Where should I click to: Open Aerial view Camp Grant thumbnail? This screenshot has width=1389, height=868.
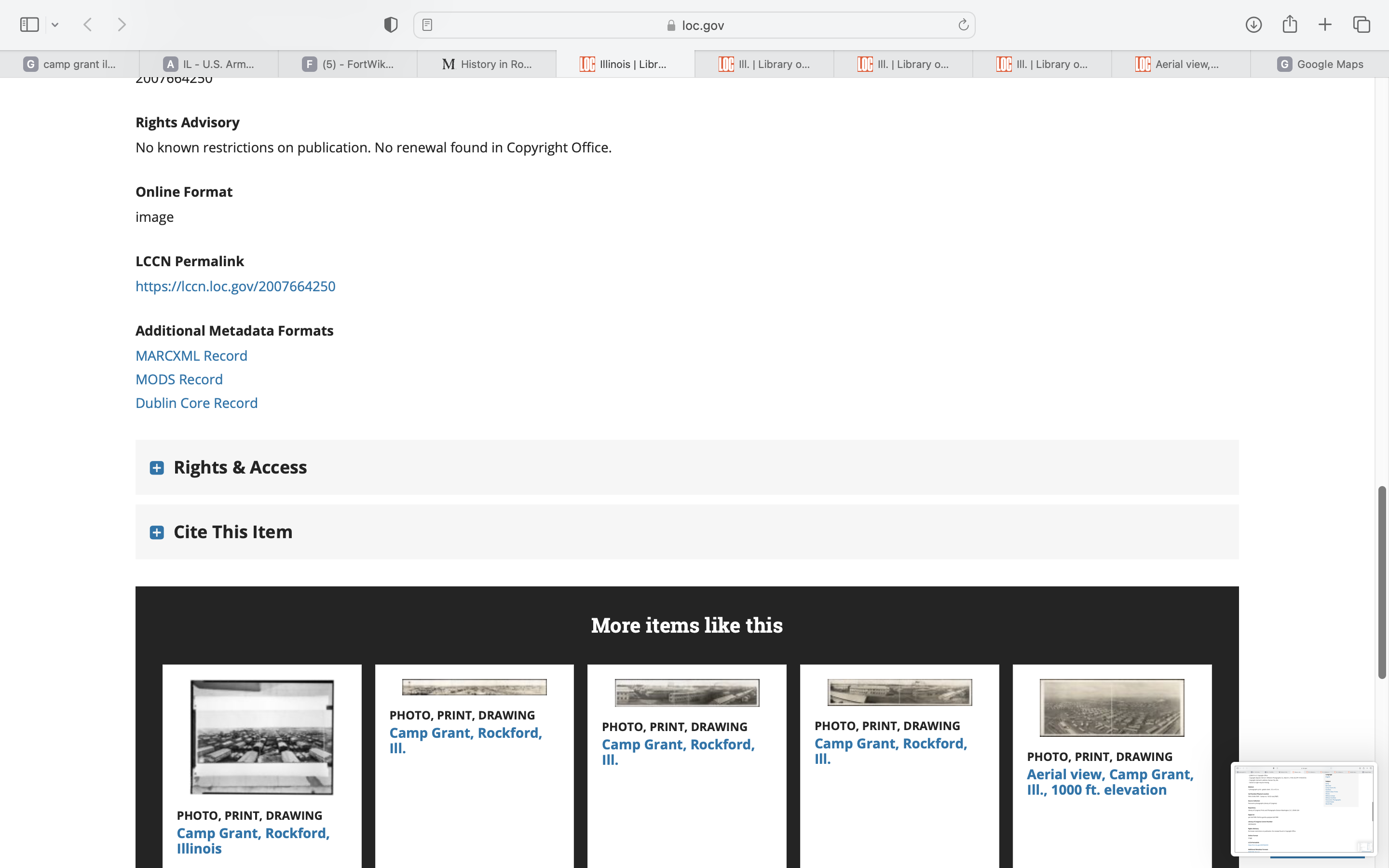tap(1111, 708)
